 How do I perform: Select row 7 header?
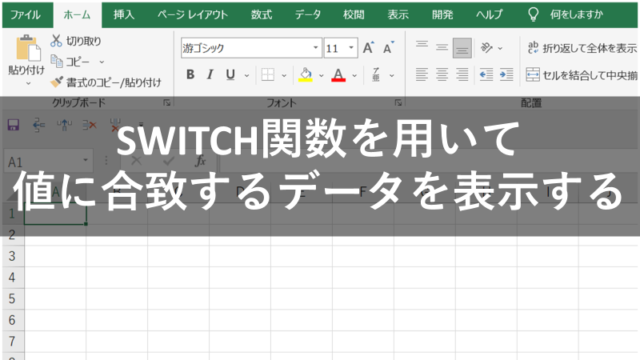[12, 341]
